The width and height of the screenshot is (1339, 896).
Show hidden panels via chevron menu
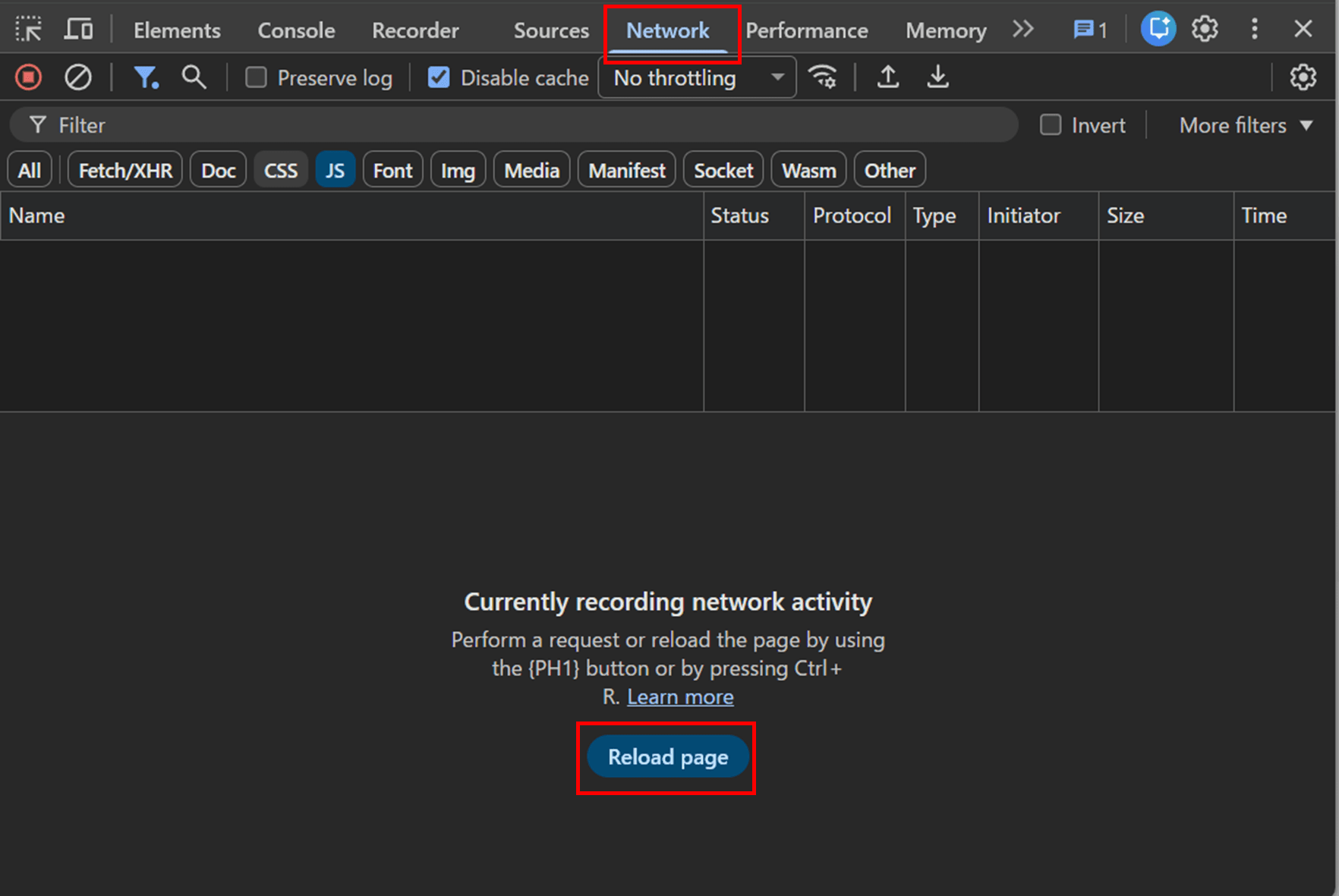1023,29
